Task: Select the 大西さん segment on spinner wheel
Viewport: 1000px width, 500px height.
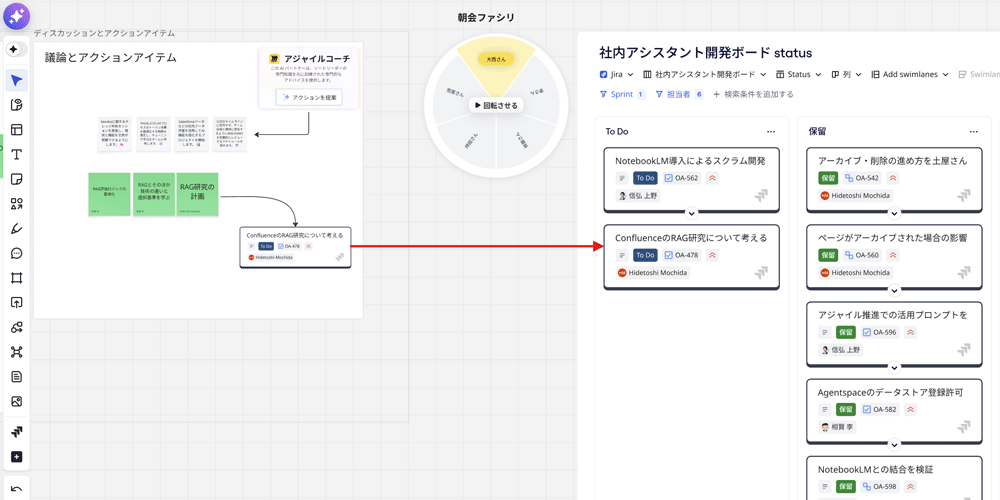Action: tap(496, 59)
